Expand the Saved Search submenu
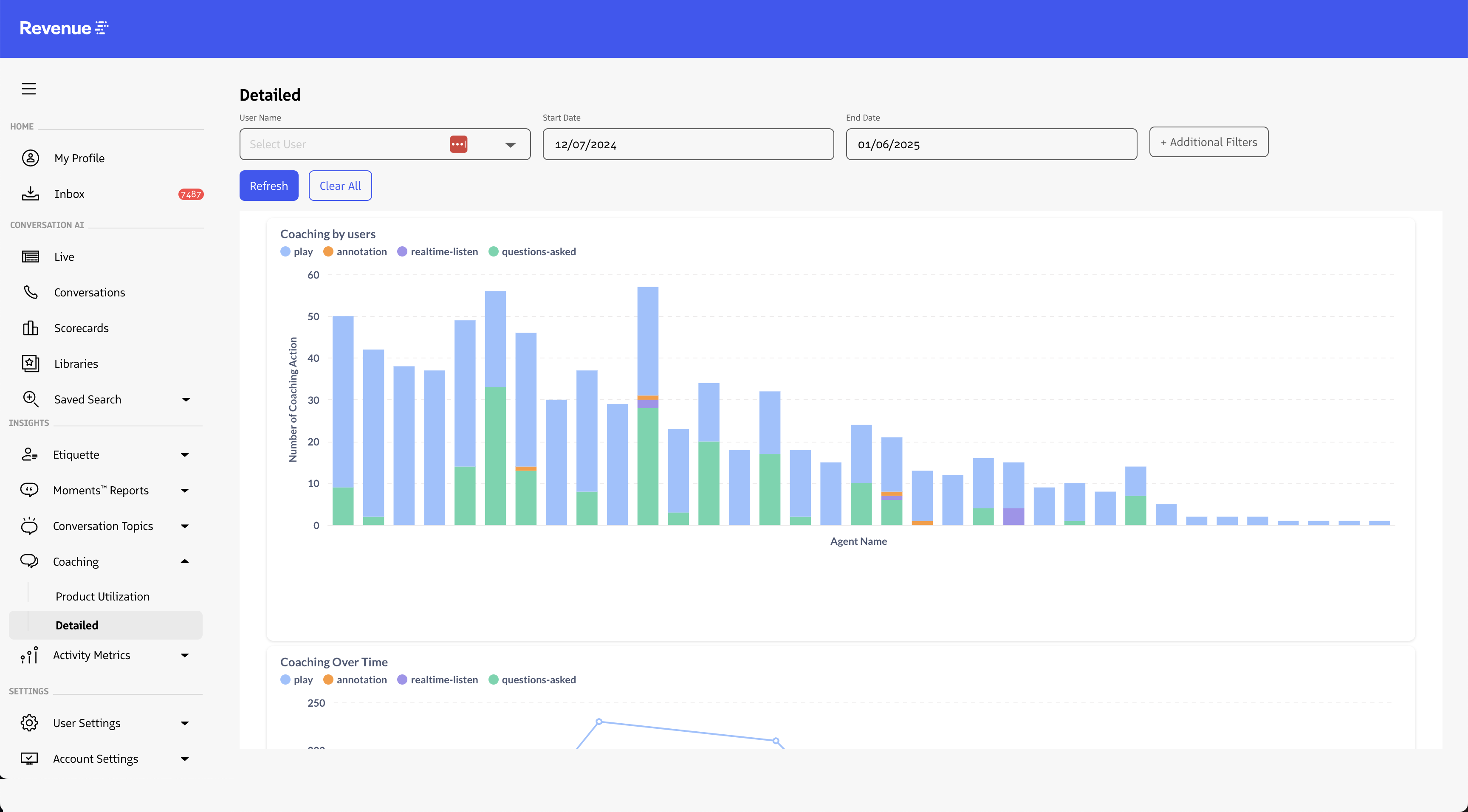This screenshot has width=1468, height=812. point(186,400)
